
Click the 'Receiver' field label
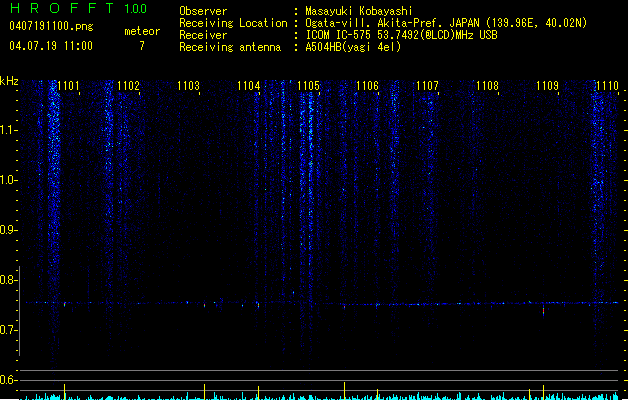click(x=203, y=35)
